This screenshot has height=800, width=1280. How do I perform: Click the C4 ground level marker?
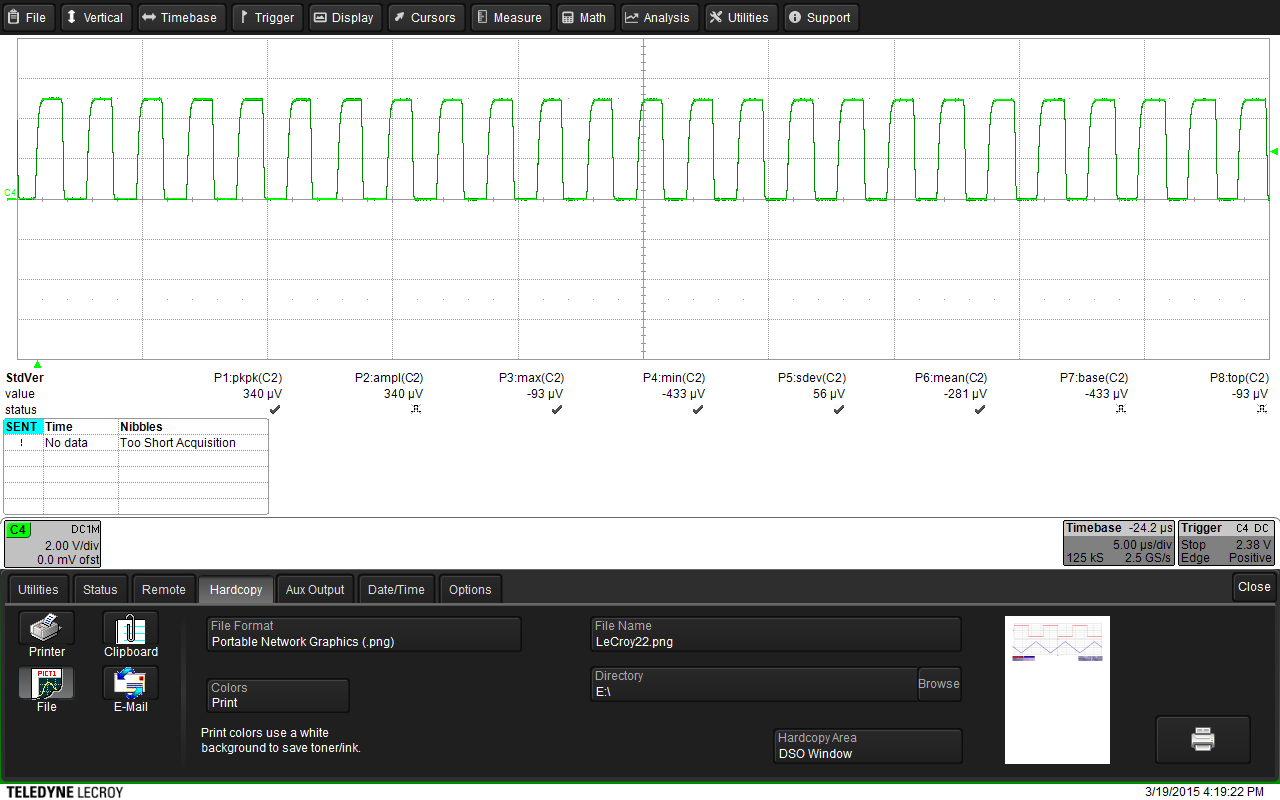[10, 192]
